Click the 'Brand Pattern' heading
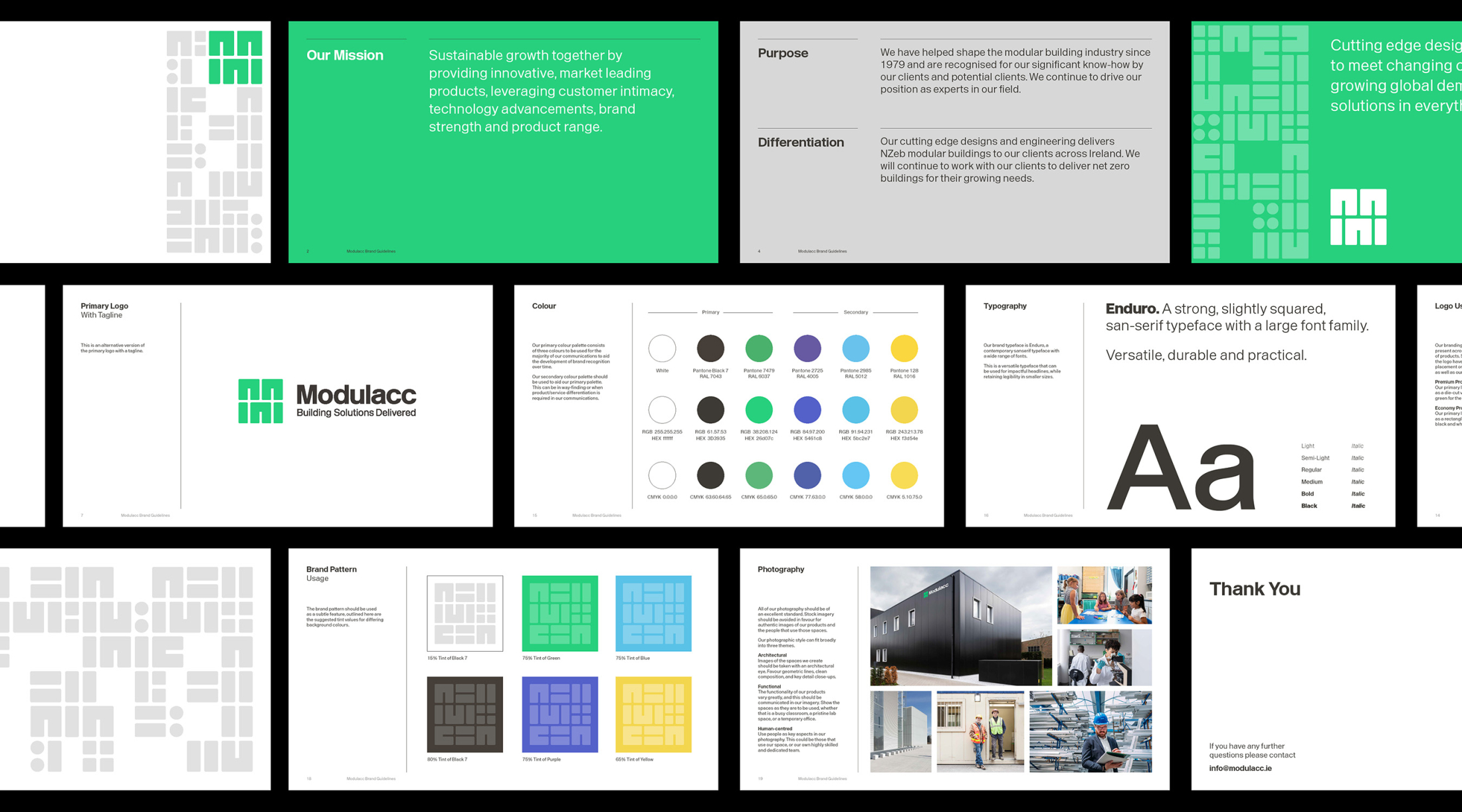Image resolution: width=1462 pixels, height=812 pixels. click(x=331, y=569)
